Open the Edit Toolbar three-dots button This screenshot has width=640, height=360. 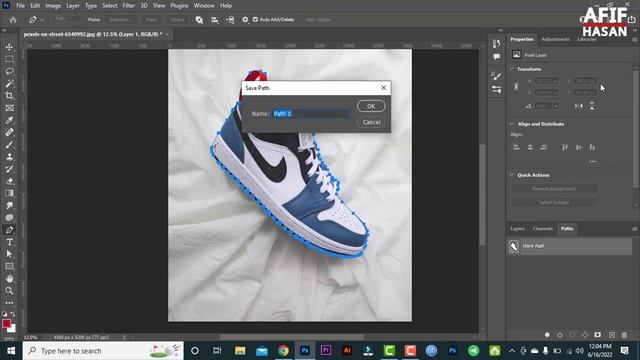coord(9,303)
